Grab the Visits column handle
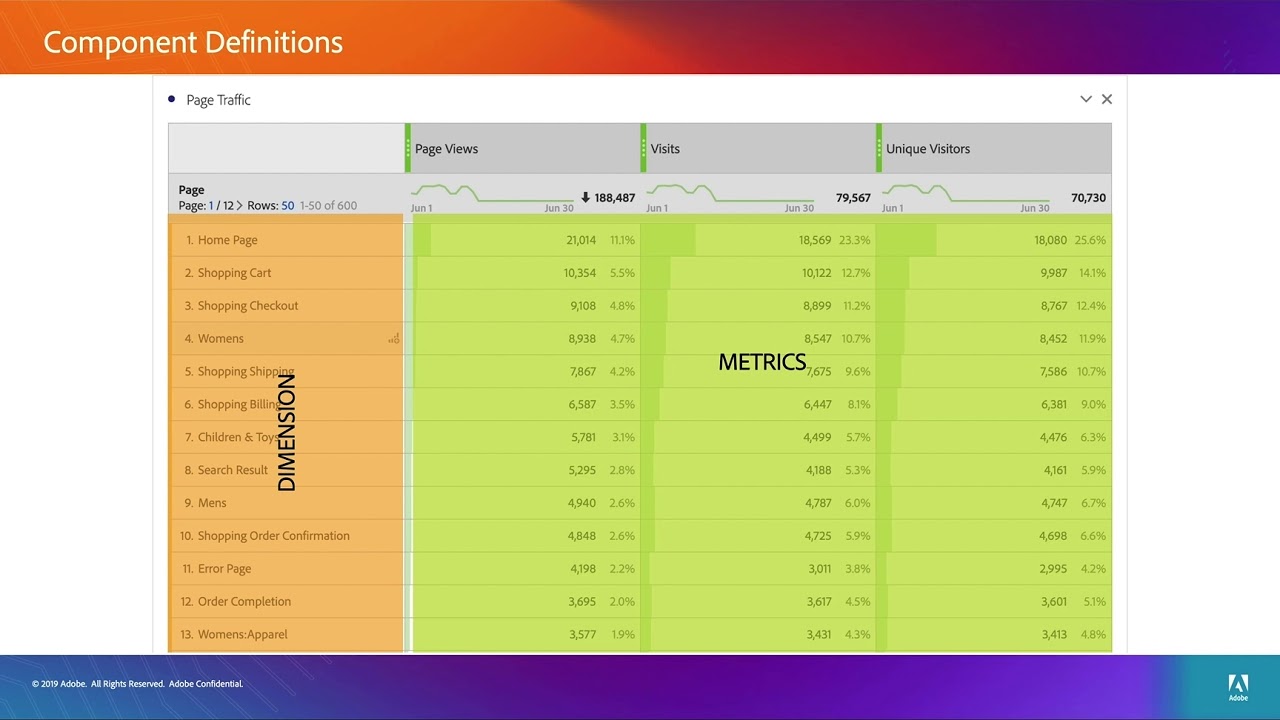This screenshot has height=720, width=1280. (x=643, y=149)
